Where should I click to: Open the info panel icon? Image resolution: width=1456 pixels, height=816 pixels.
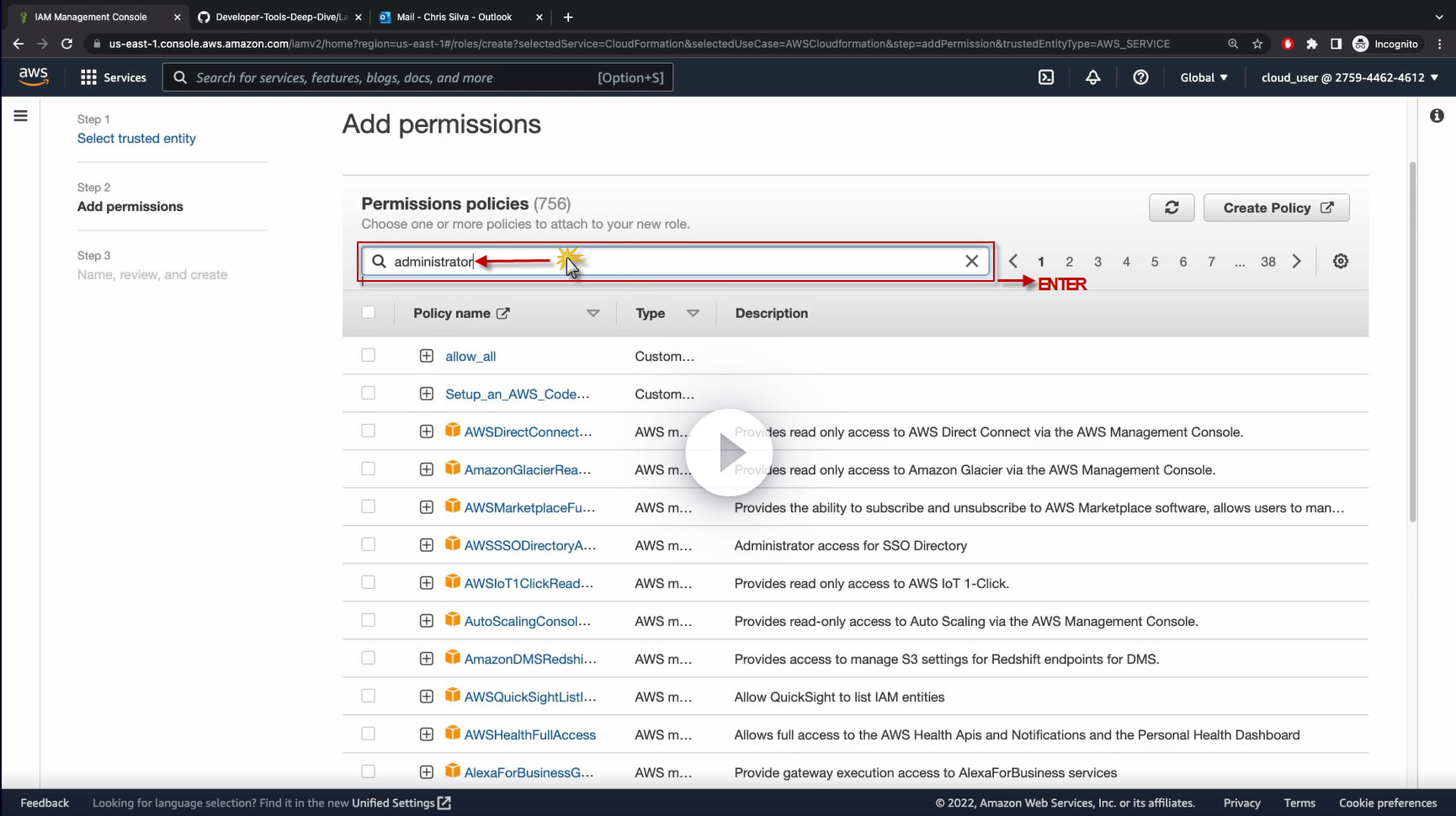(1437, 116)
